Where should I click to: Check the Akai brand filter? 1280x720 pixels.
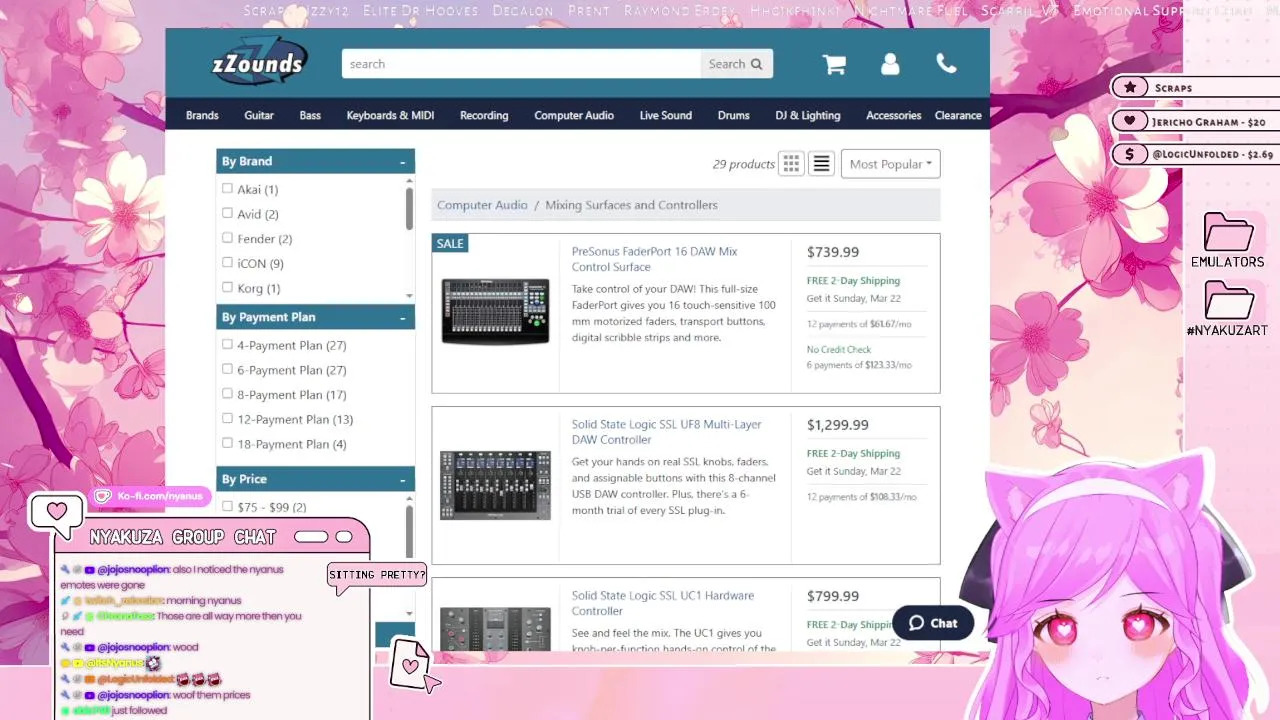coord(227,188)
